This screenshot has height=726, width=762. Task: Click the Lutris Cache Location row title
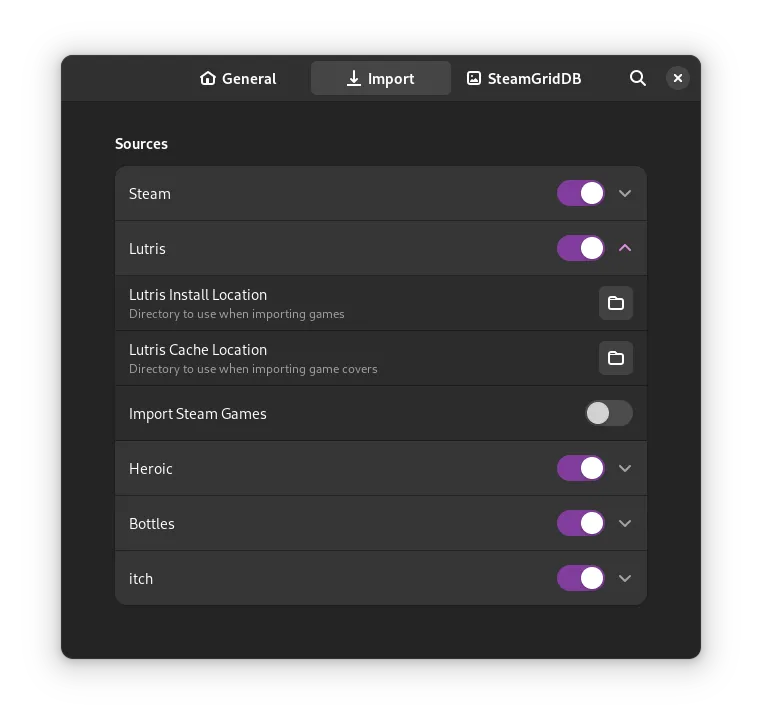tap(198, 350)
